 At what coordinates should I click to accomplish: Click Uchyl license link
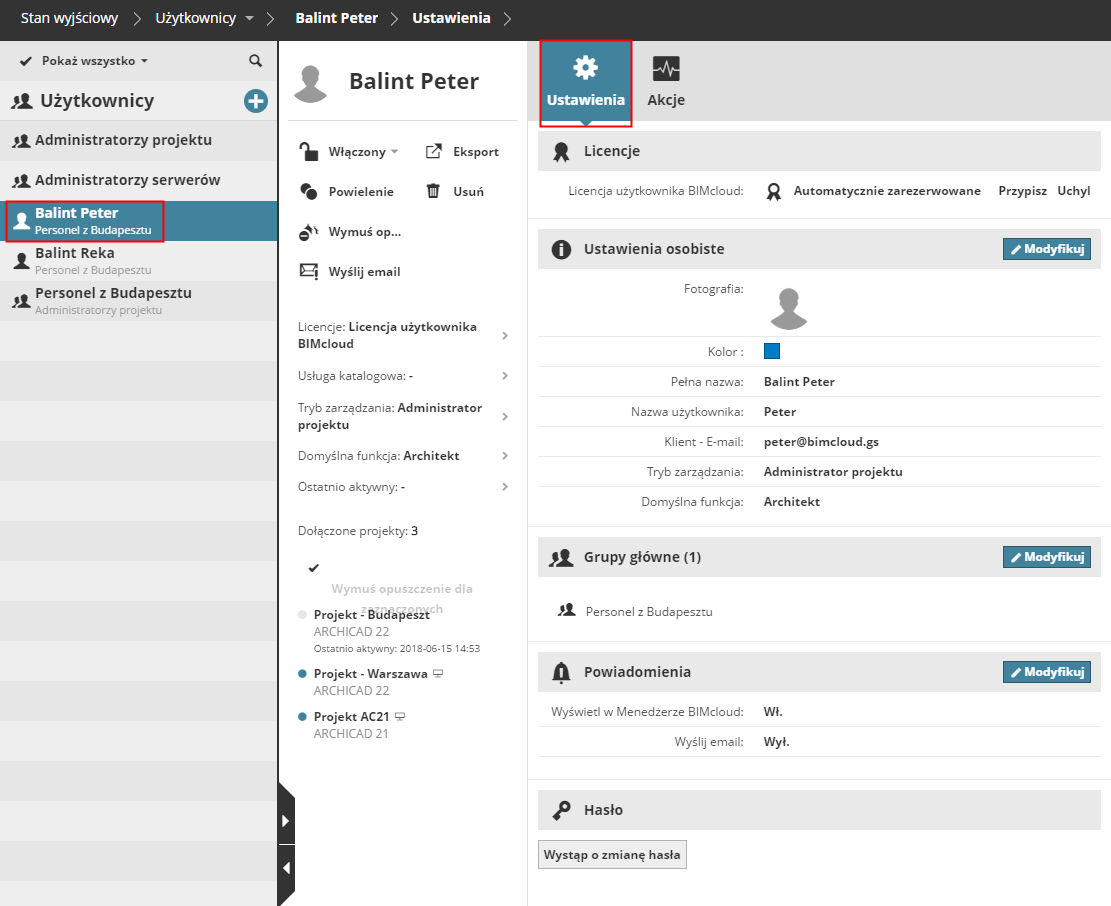coord(1073,191)
